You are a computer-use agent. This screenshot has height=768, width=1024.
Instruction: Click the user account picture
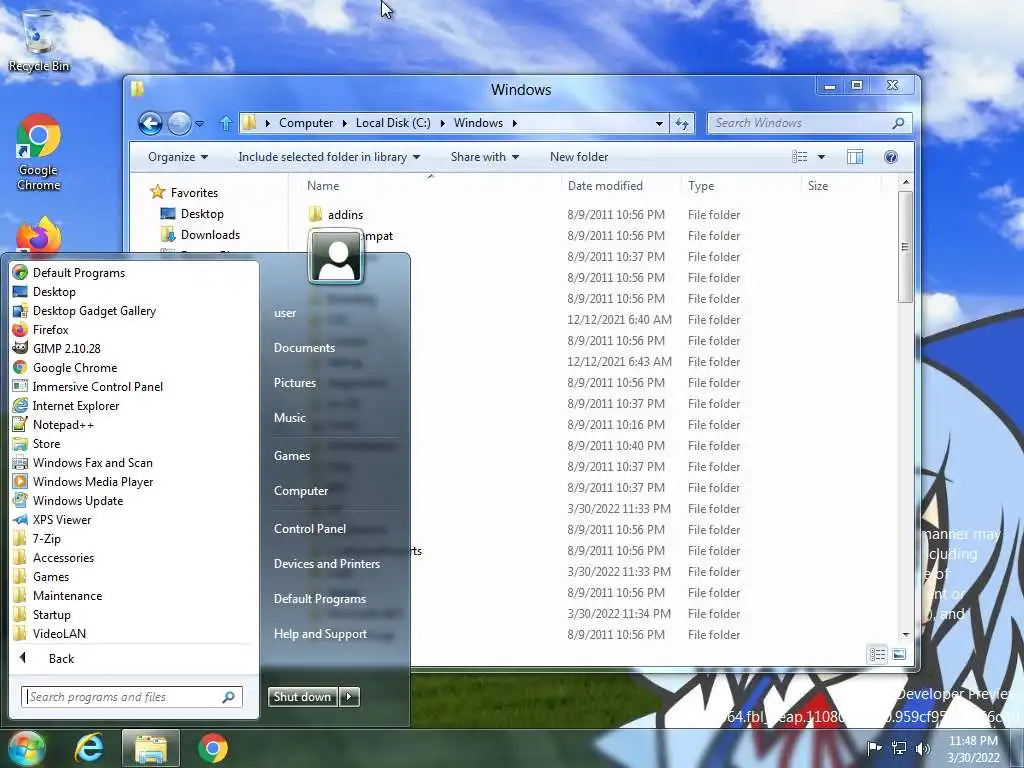pyautogui.click(x=336, y=256)
